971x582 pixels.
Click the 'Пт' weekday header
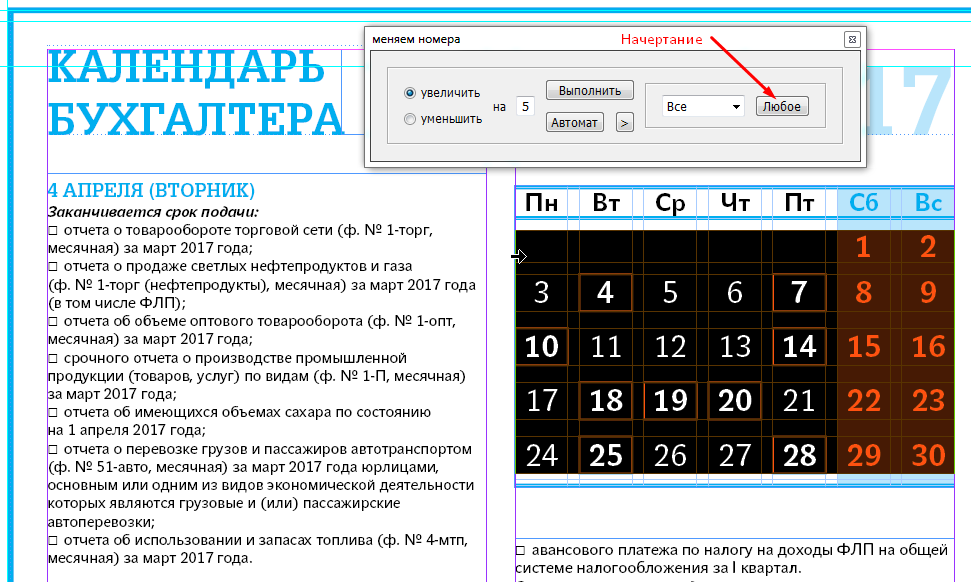[799, 202]
